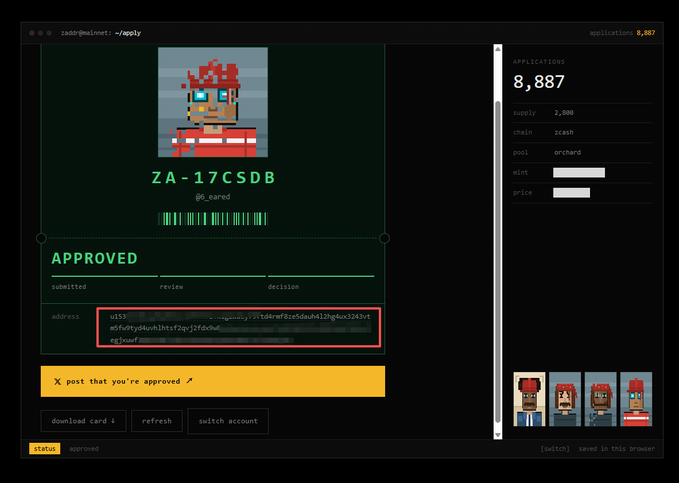Screen dimensions: 679x483
Task: Click the X logo icon on yellow button
Action: 57,382
